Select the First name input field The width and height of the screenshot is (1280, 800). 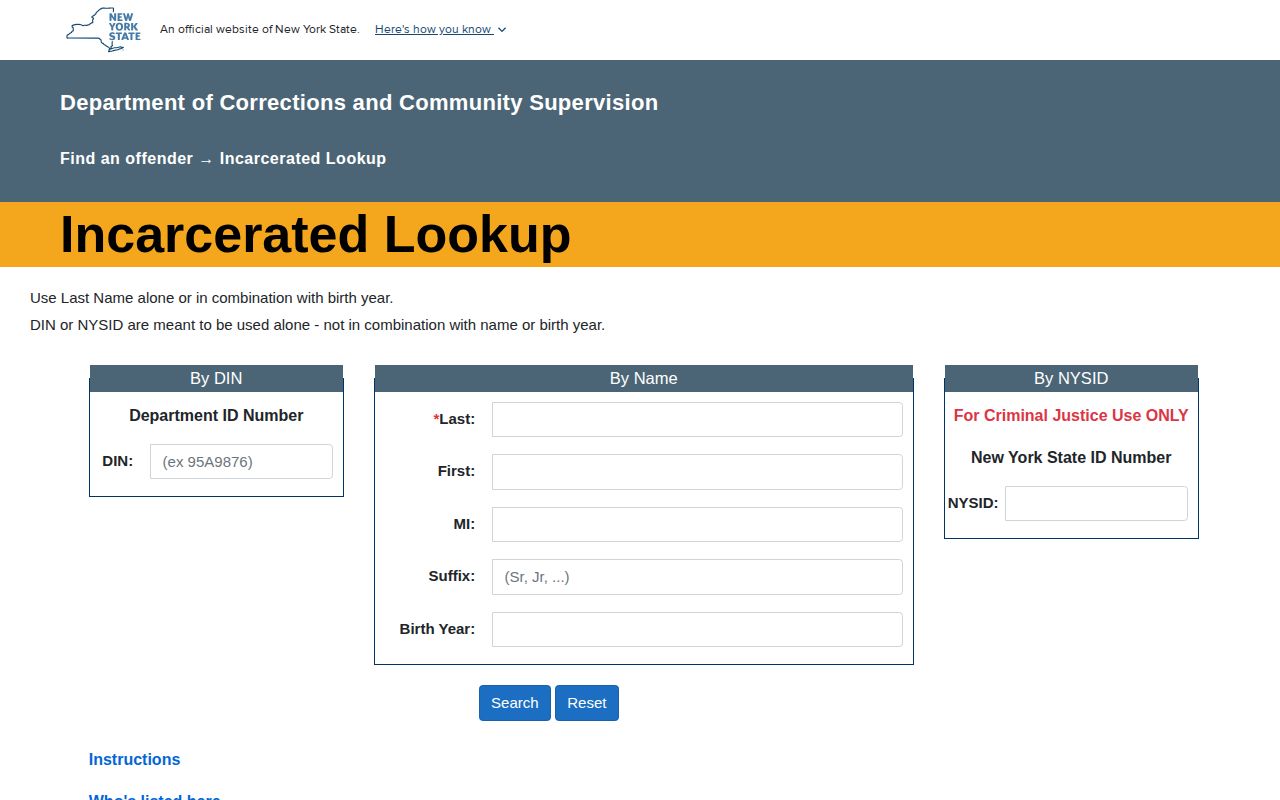[x=697, y=472]
